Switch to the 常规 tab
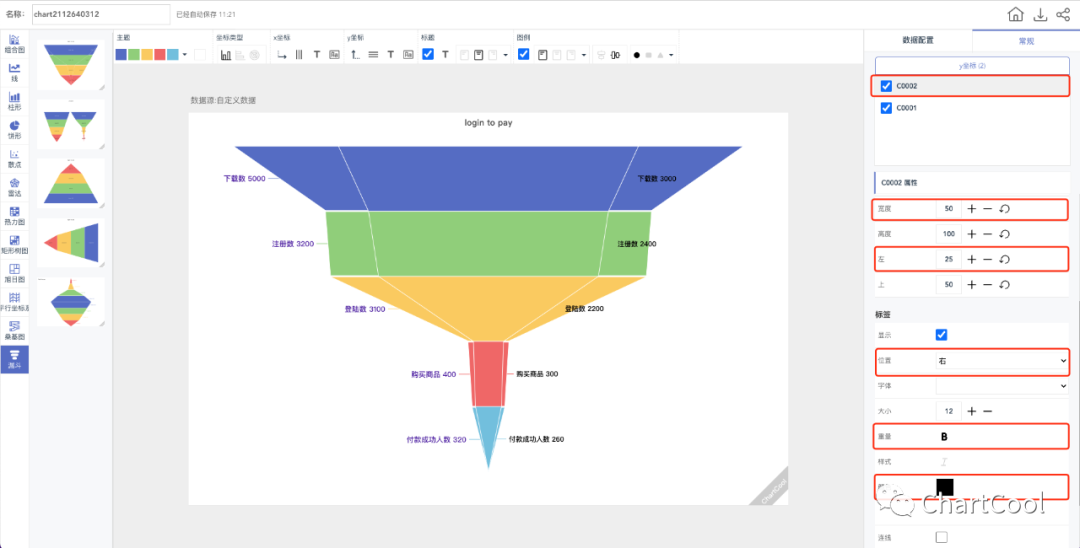Screen dimensions: 1080x548 tap(1026, 41)
